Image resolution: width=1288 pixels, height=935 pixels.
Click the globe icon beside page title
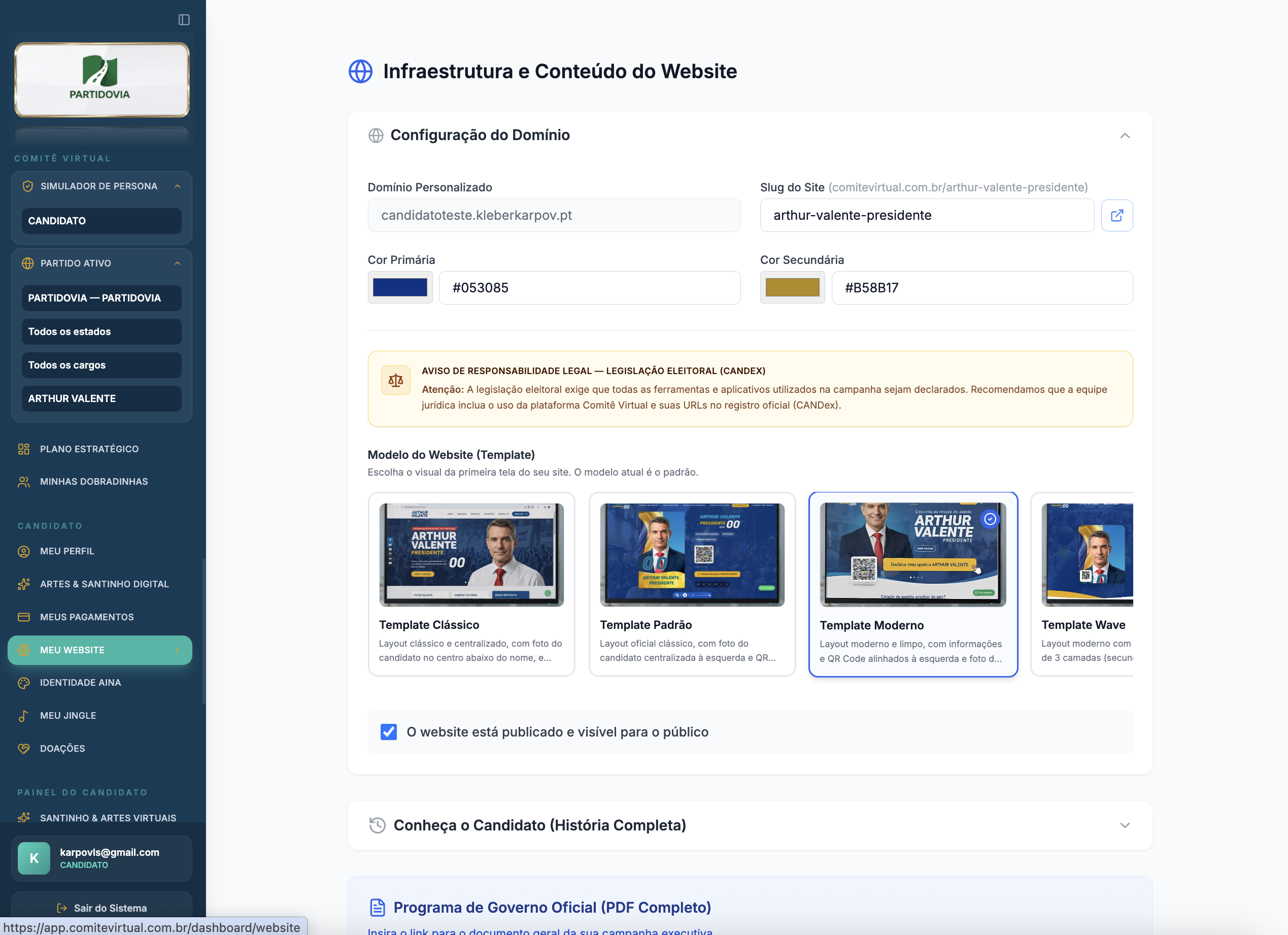pyautogui.click(x=361, y=72)
